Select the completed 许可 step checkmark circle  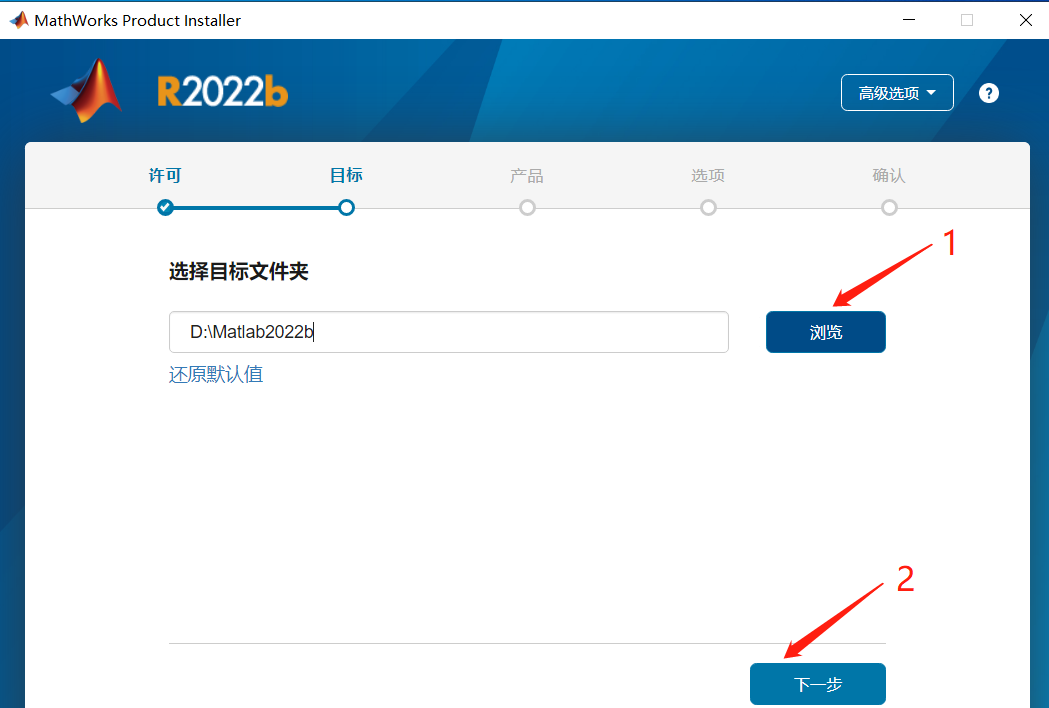(x=165, y=207)
